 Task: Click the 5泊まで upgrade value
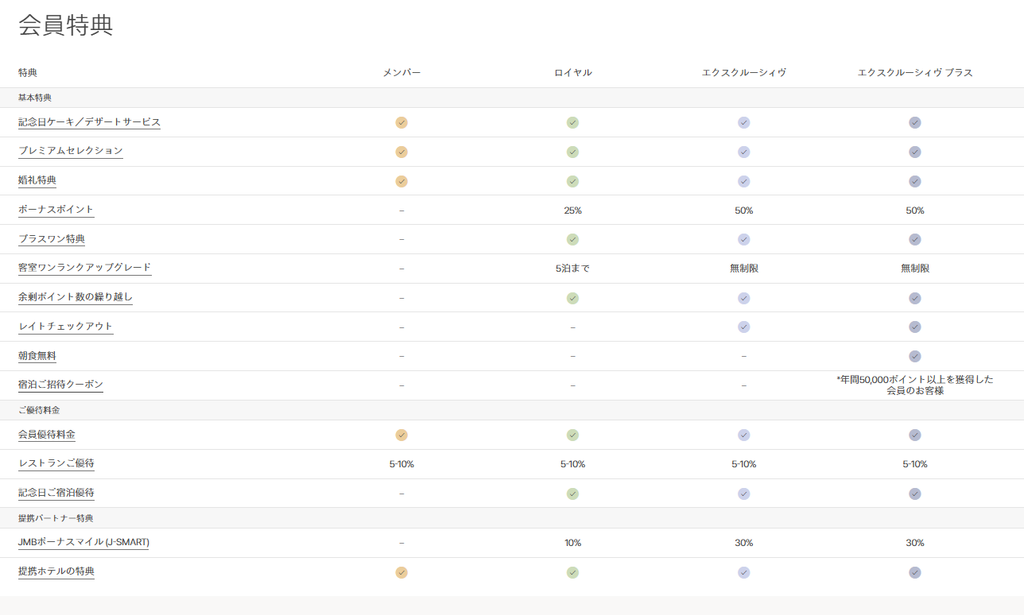[x=573, y=268]
